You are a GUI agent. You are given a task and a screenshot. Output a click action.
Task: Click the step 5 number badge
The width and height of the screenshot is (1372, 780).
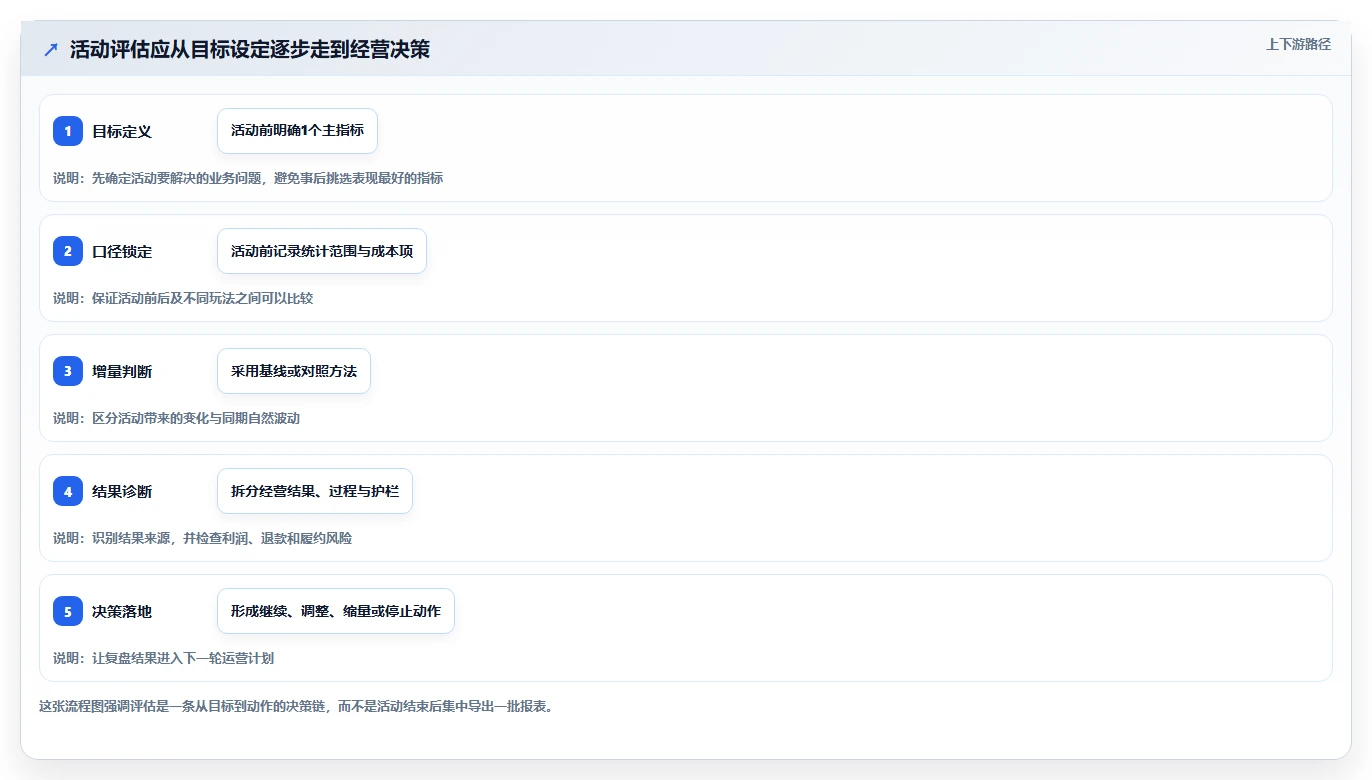(x=68, y=611)
